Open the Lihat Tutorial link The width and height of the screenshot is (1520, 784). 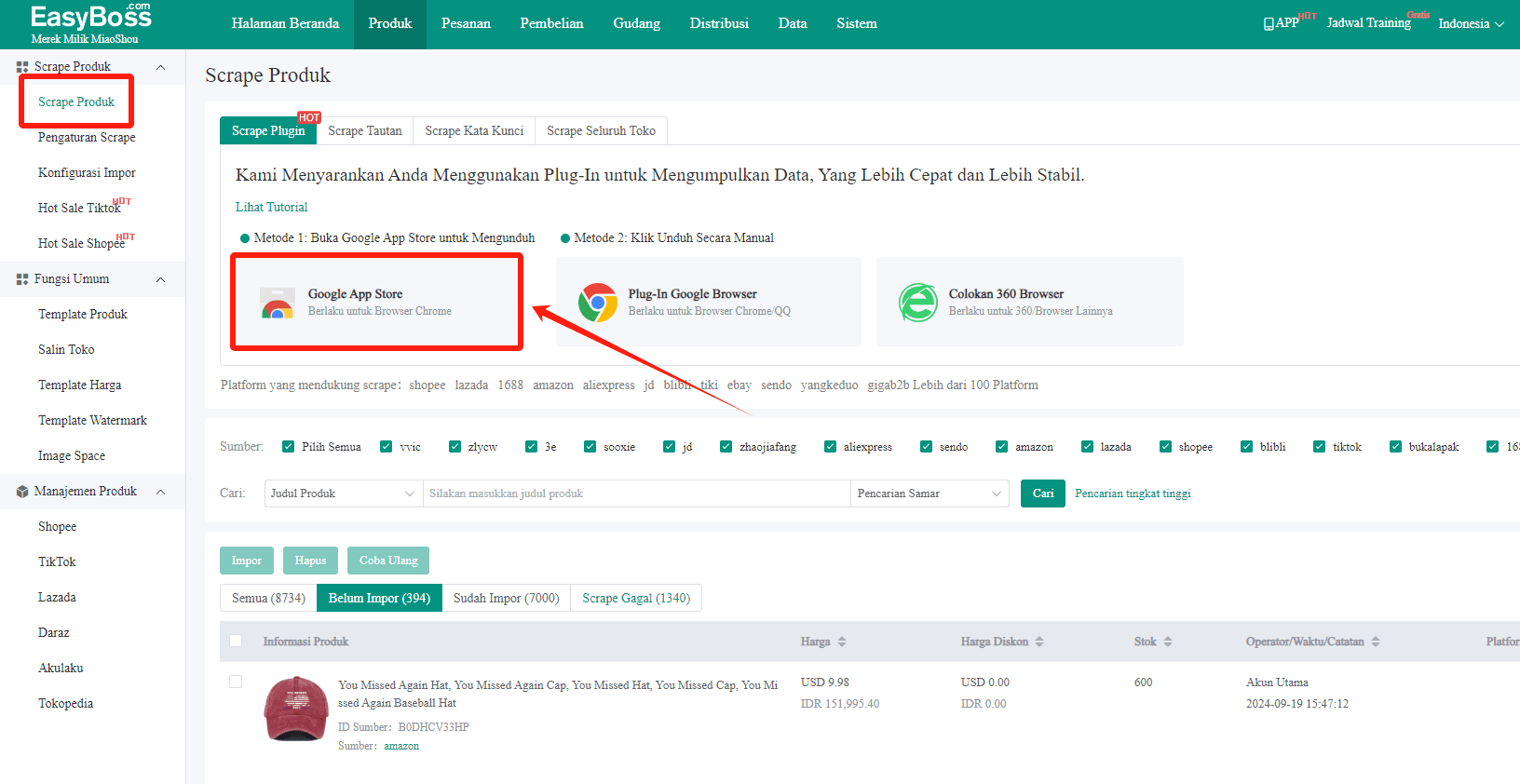click(271, 208)
